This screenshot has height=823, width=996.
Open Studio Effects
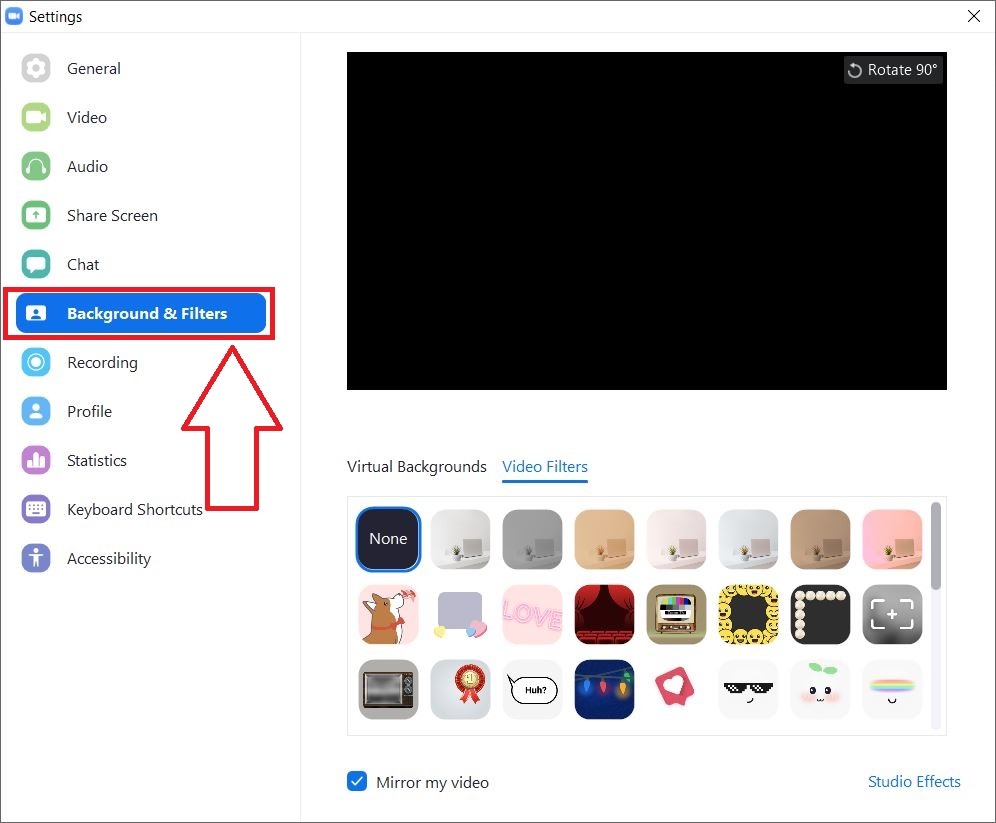[914, 781]
